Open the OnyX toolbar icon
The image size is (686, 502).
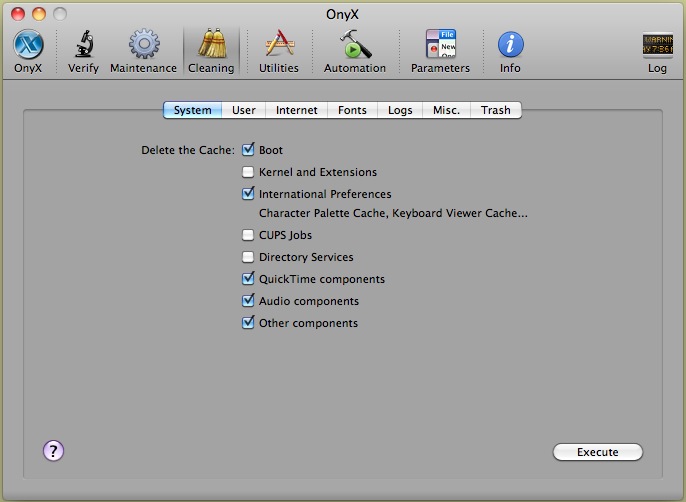[28, 46]
